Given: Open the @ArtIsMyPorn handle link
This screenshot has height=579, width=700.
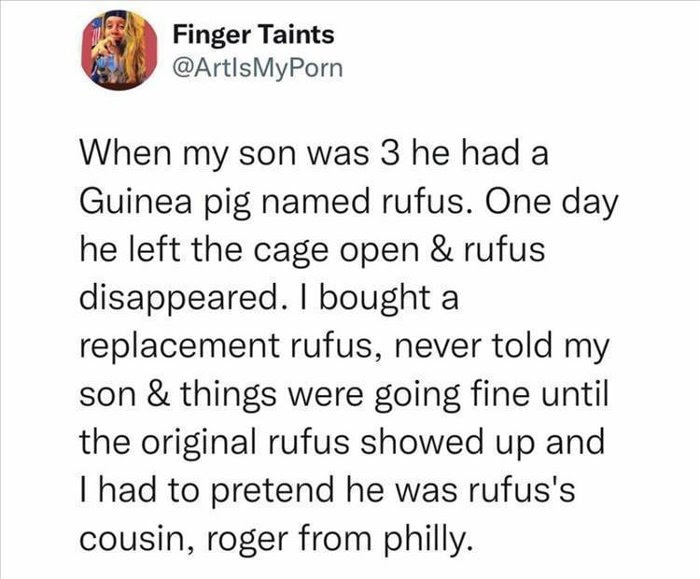Looking at the screenshot, I should pyautogui.click(x=258, y=68).
